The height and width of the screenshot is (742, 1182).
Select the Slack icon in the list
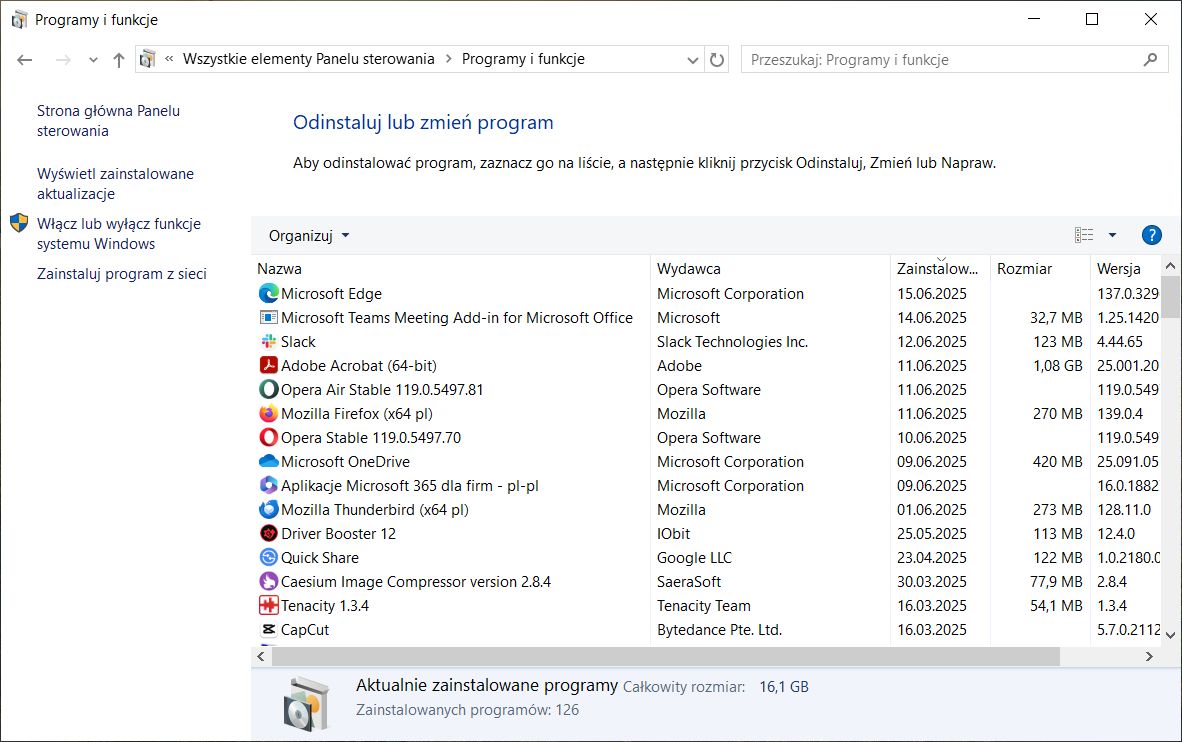pyautogui.click(x=268, y=342)
